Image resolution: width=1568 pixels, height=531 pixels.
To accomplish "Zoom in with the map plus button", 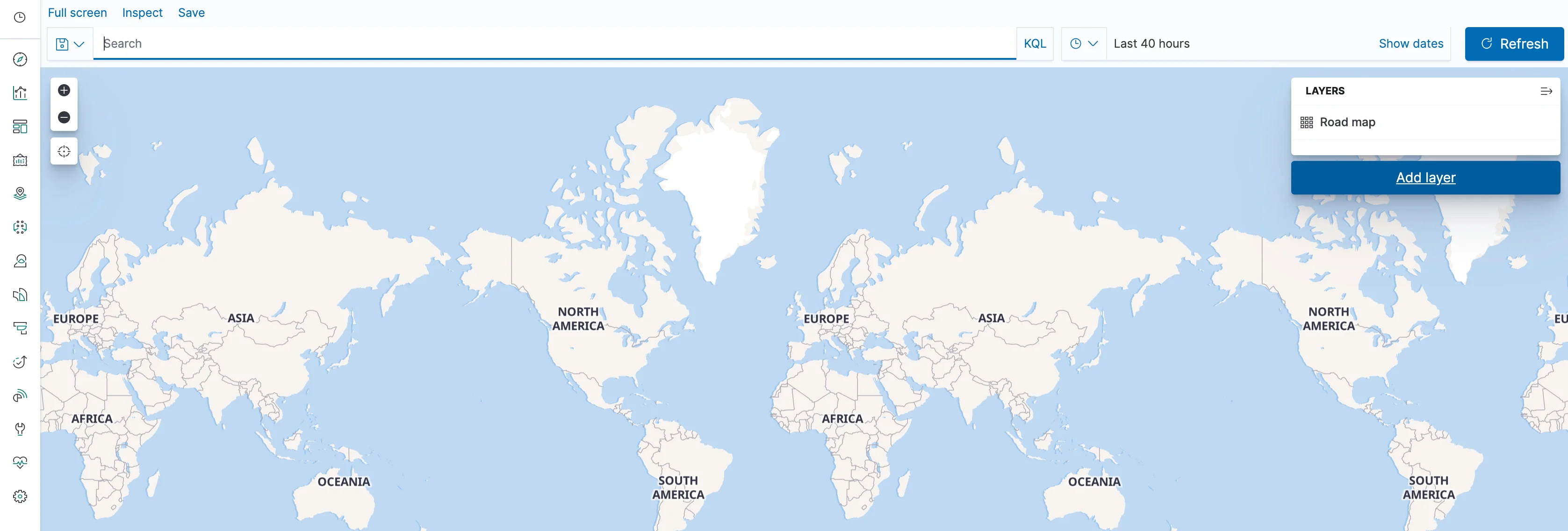I will point(64,90).
